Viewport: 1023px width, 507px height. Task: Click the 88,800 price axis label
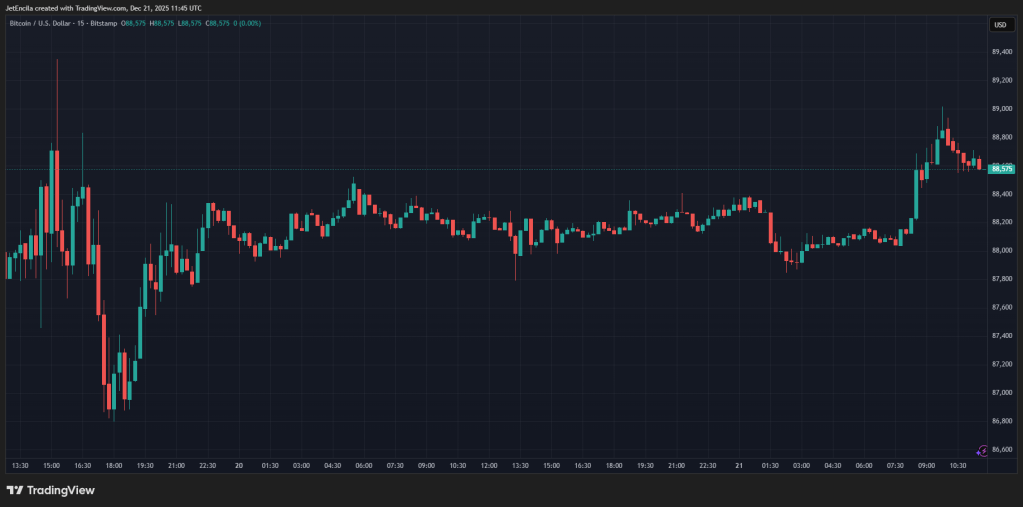click(1001, 137)
